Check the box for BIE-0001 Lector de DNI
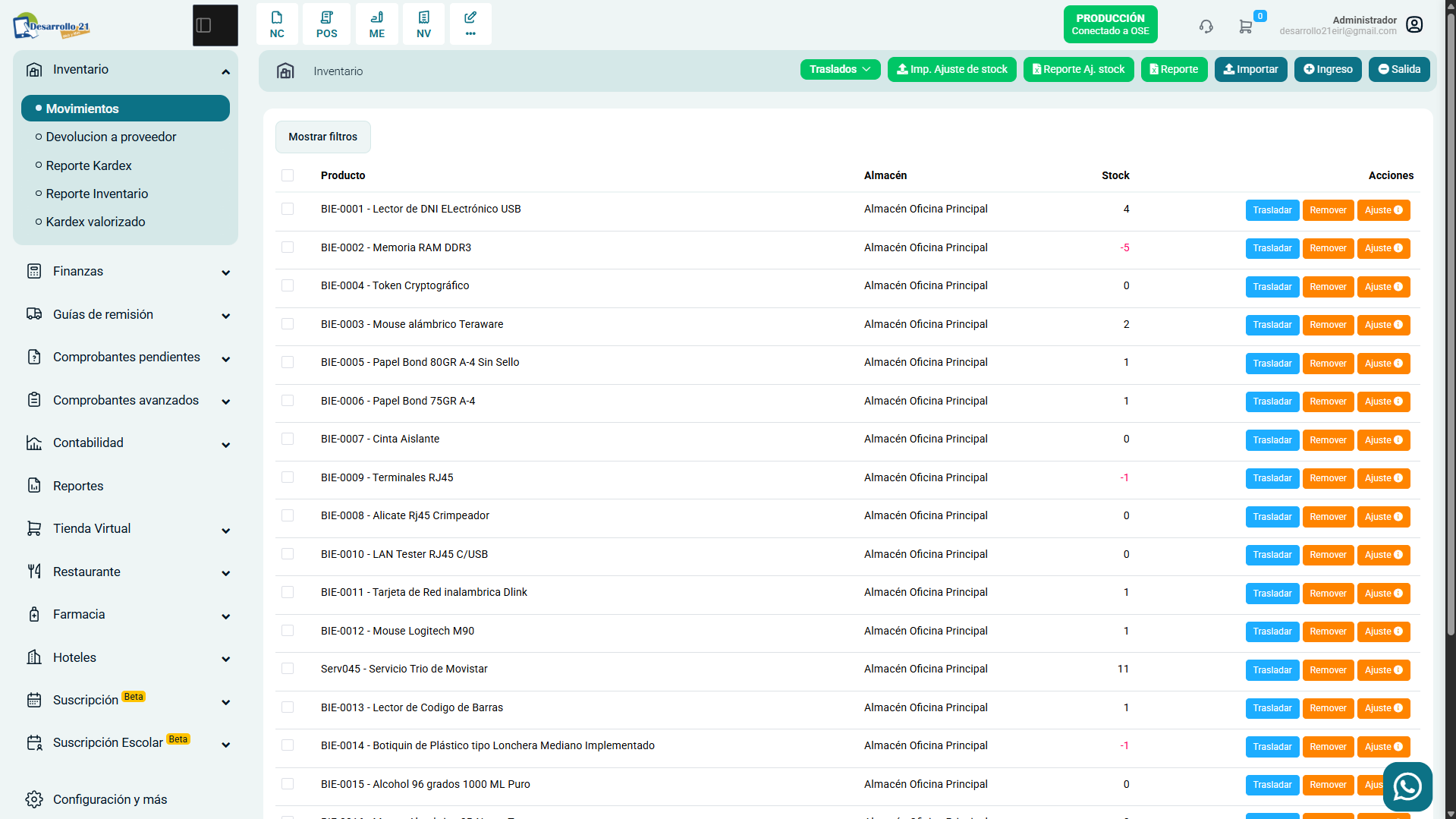This screenshot has height=819, width=1456. point(288,209)
